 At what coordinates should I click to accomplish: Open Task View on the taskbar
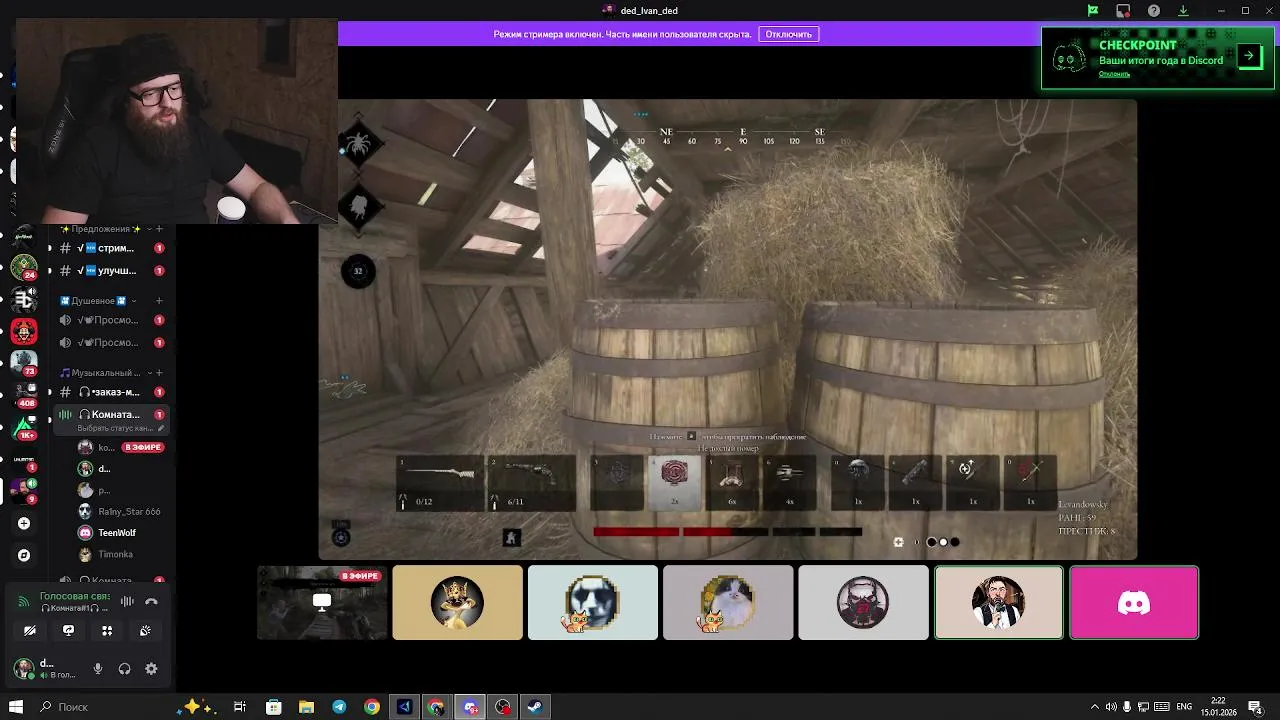240,707
